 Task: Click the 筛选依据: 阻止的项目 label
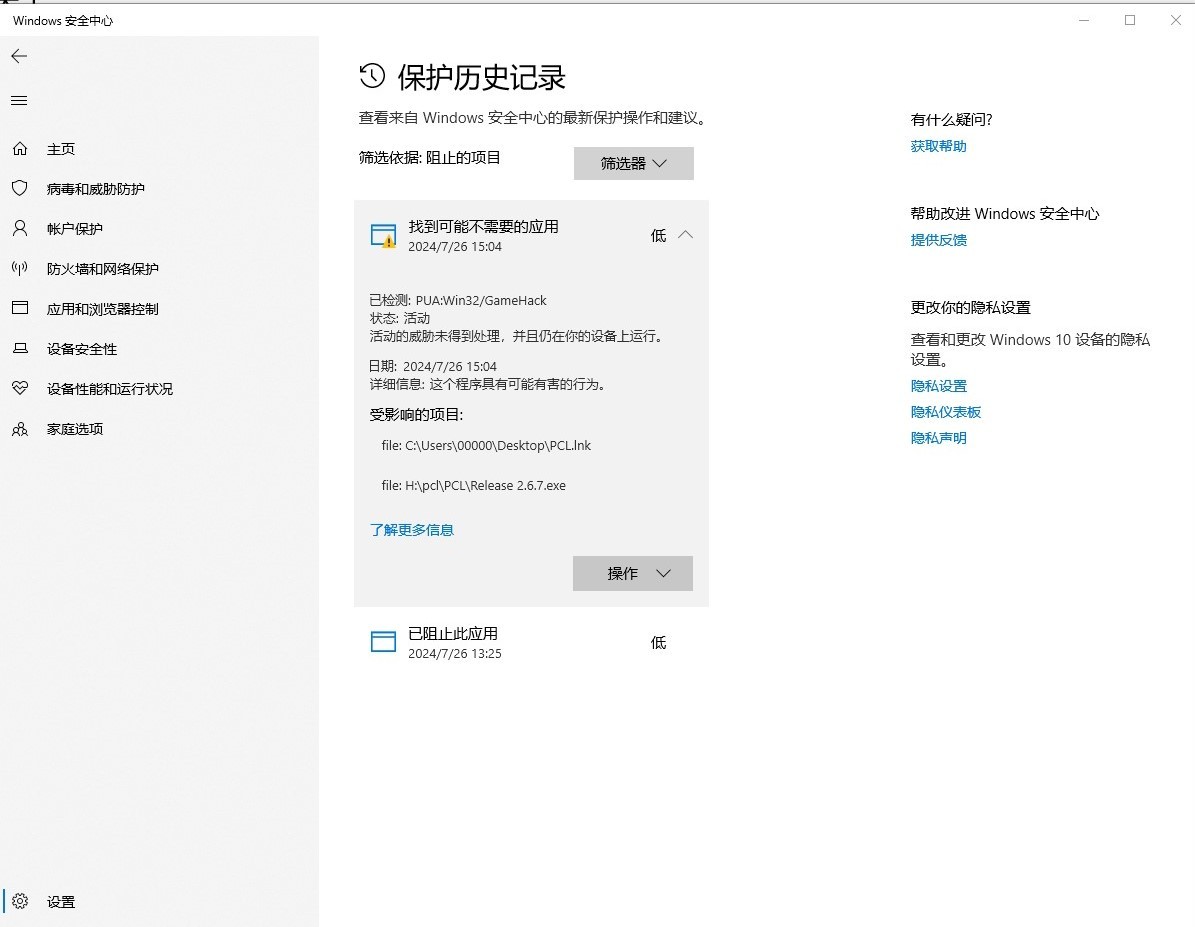coord(429,158)
